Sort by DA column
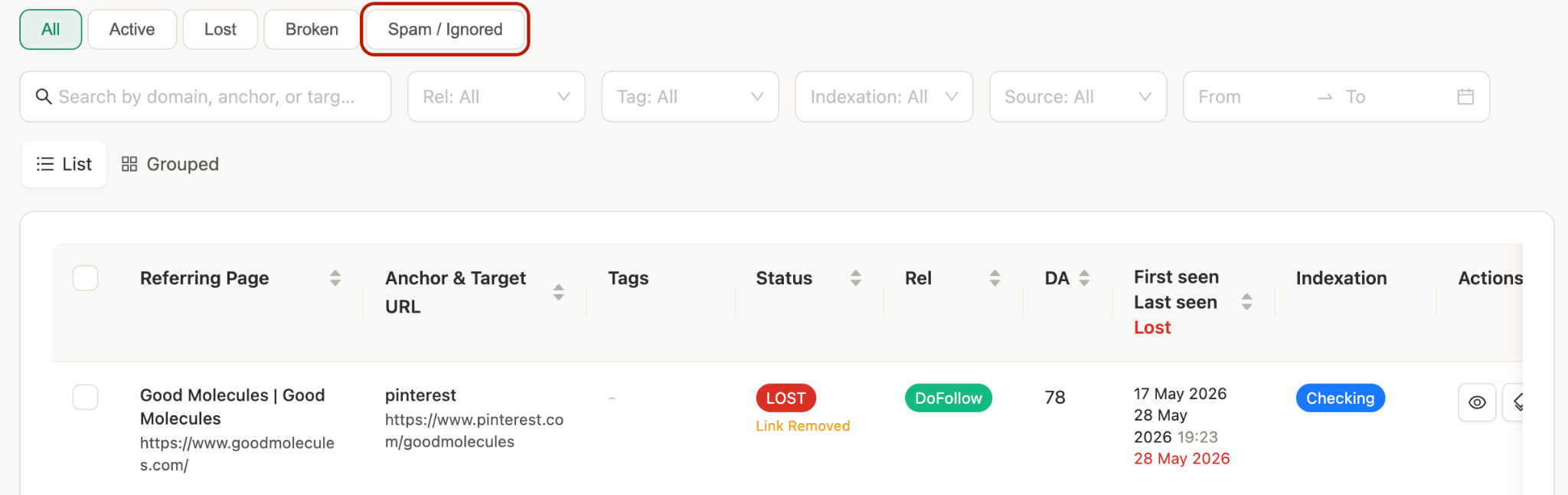The height and width of the screenshot is (495, 1568). pyautogui.click(x=1084, y=278)
